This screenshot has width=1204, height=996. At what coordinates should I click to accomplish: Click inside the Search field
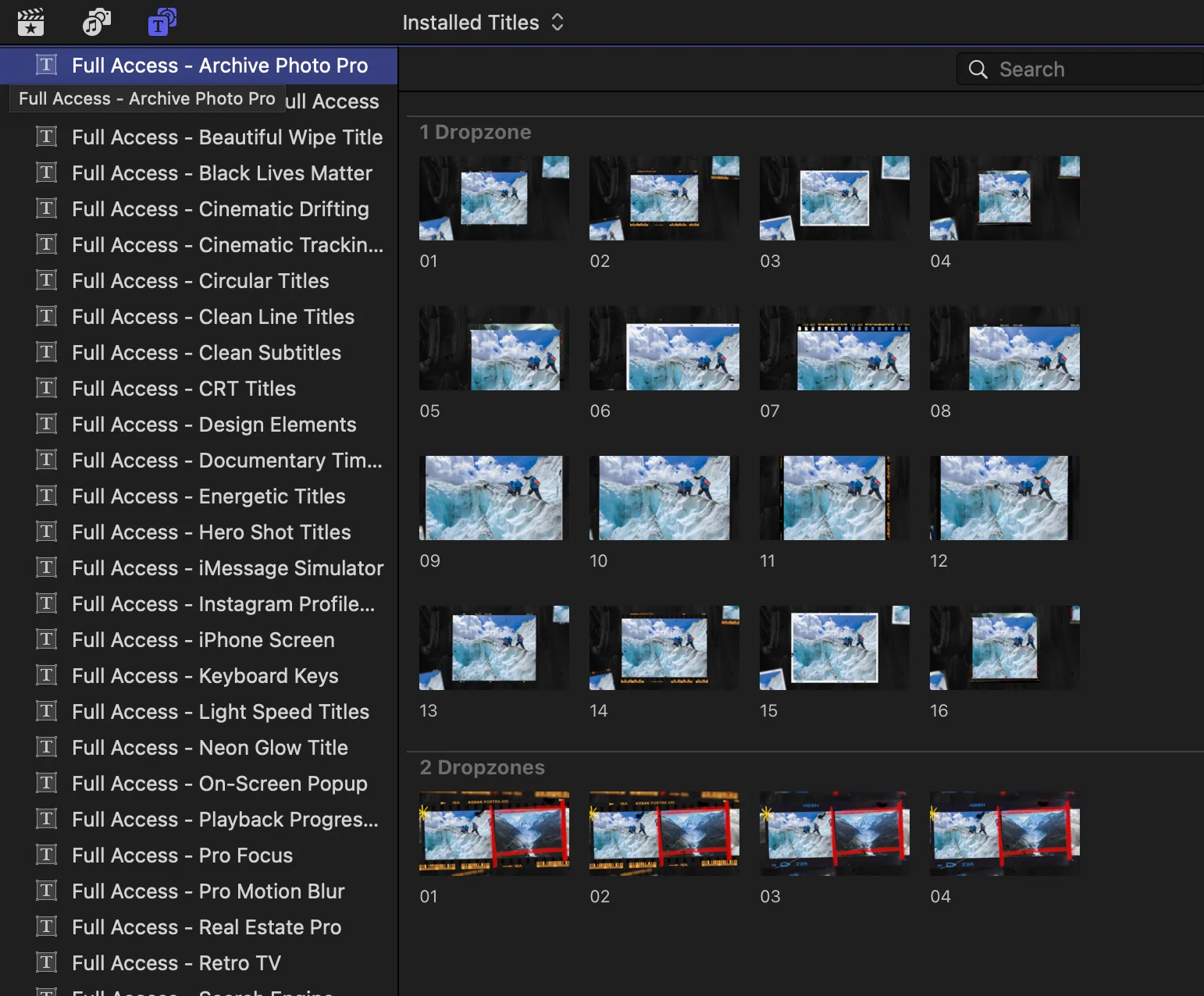[1081, 69]
